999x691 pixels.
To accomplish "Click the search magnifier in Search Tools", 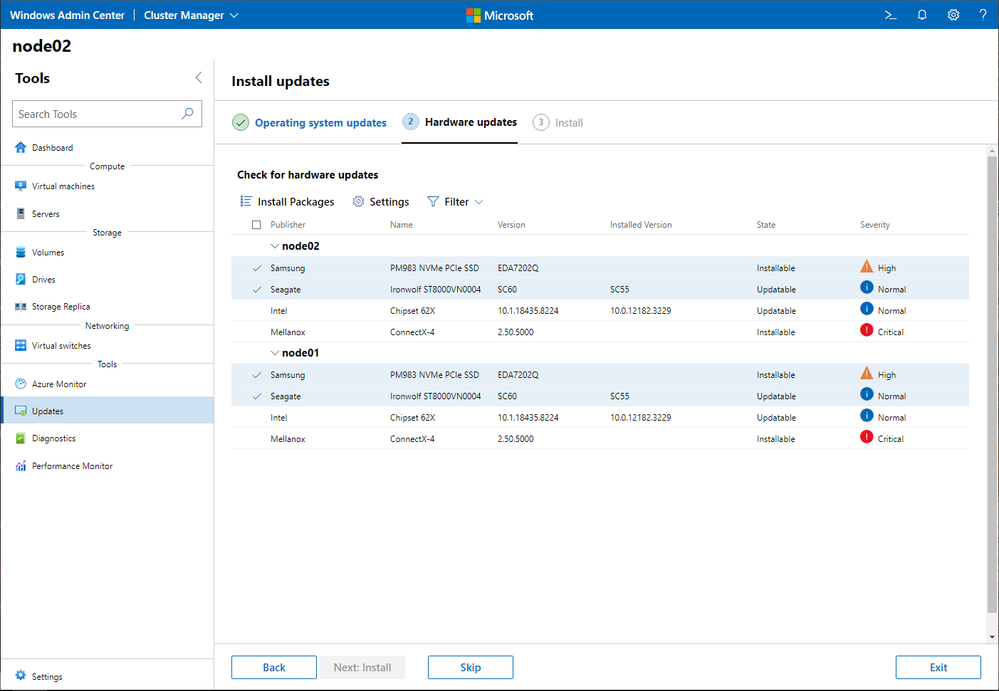I will [187, 114].
